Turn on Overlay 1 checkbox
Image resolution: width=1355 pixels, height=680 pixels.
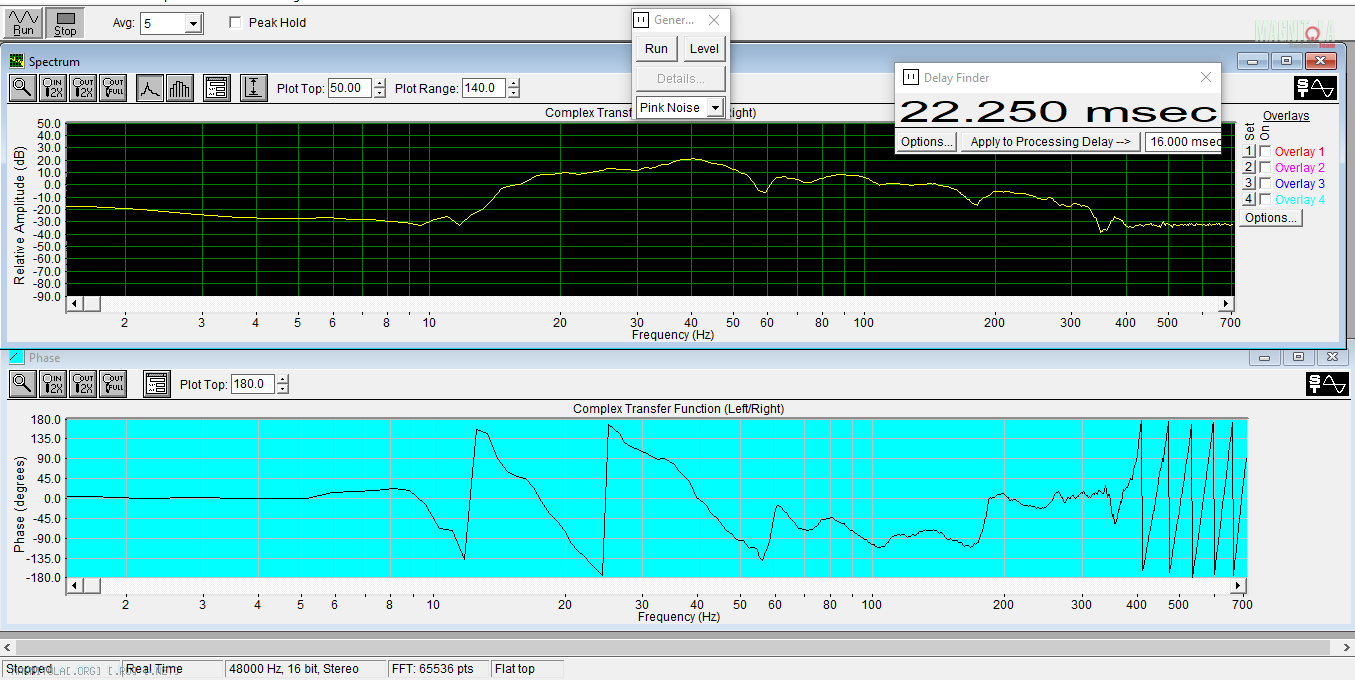(x=1266, y=151)
